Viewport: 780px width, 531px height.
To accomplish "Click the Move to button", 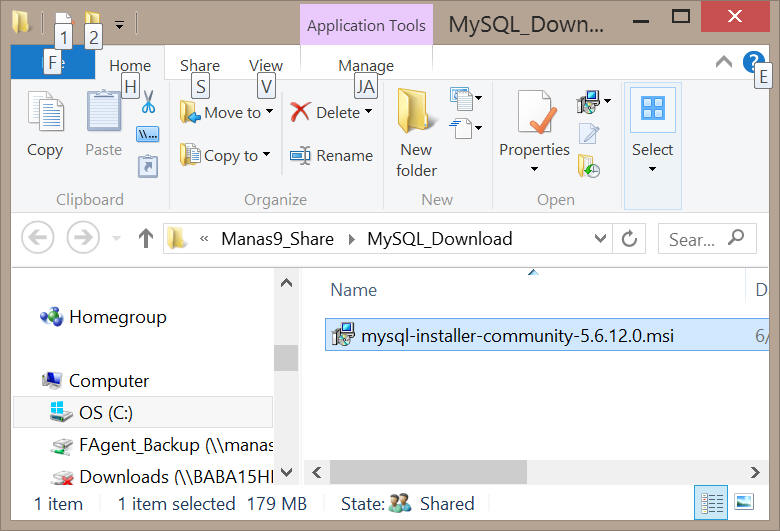I will tap(226, 112).
